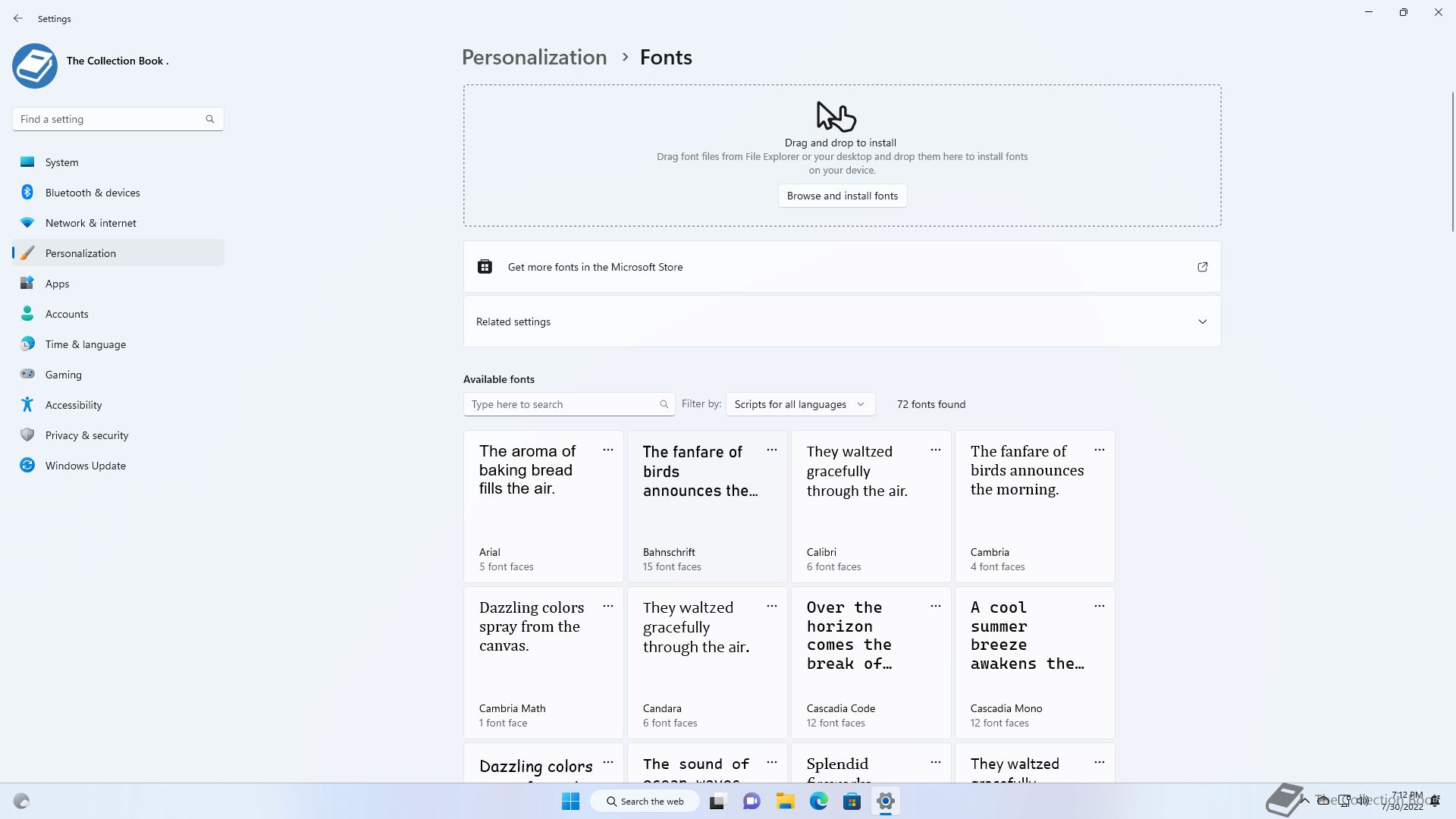1456x819 pixels.
Task: Open Task View from taskbar
Action: (717, 801)
